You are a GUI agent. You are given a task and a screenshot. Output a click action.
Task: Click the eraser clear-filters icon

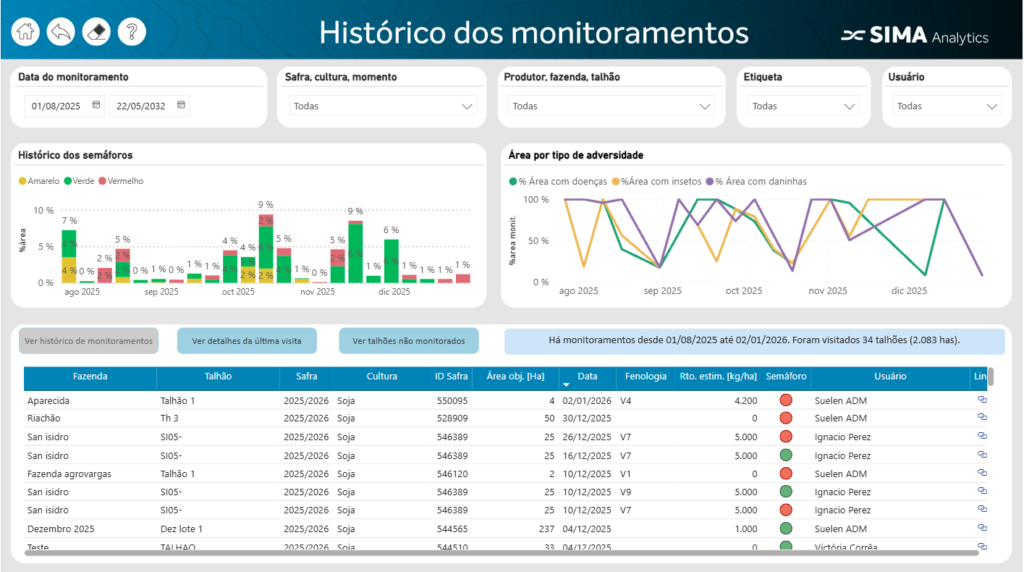(x=96, y=32)
